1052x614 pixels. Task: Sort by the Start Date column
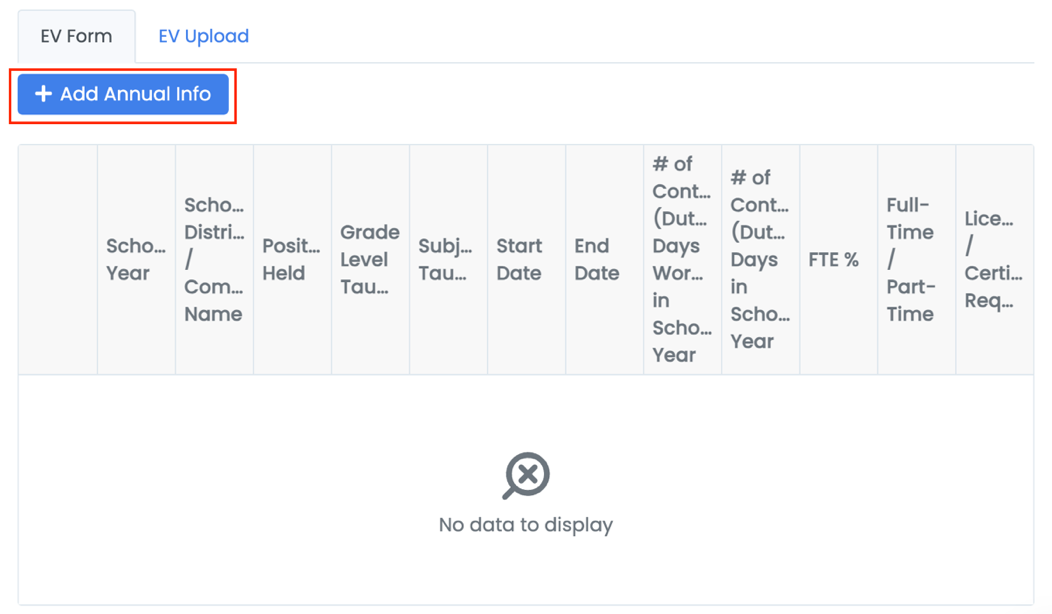[526, 260]
